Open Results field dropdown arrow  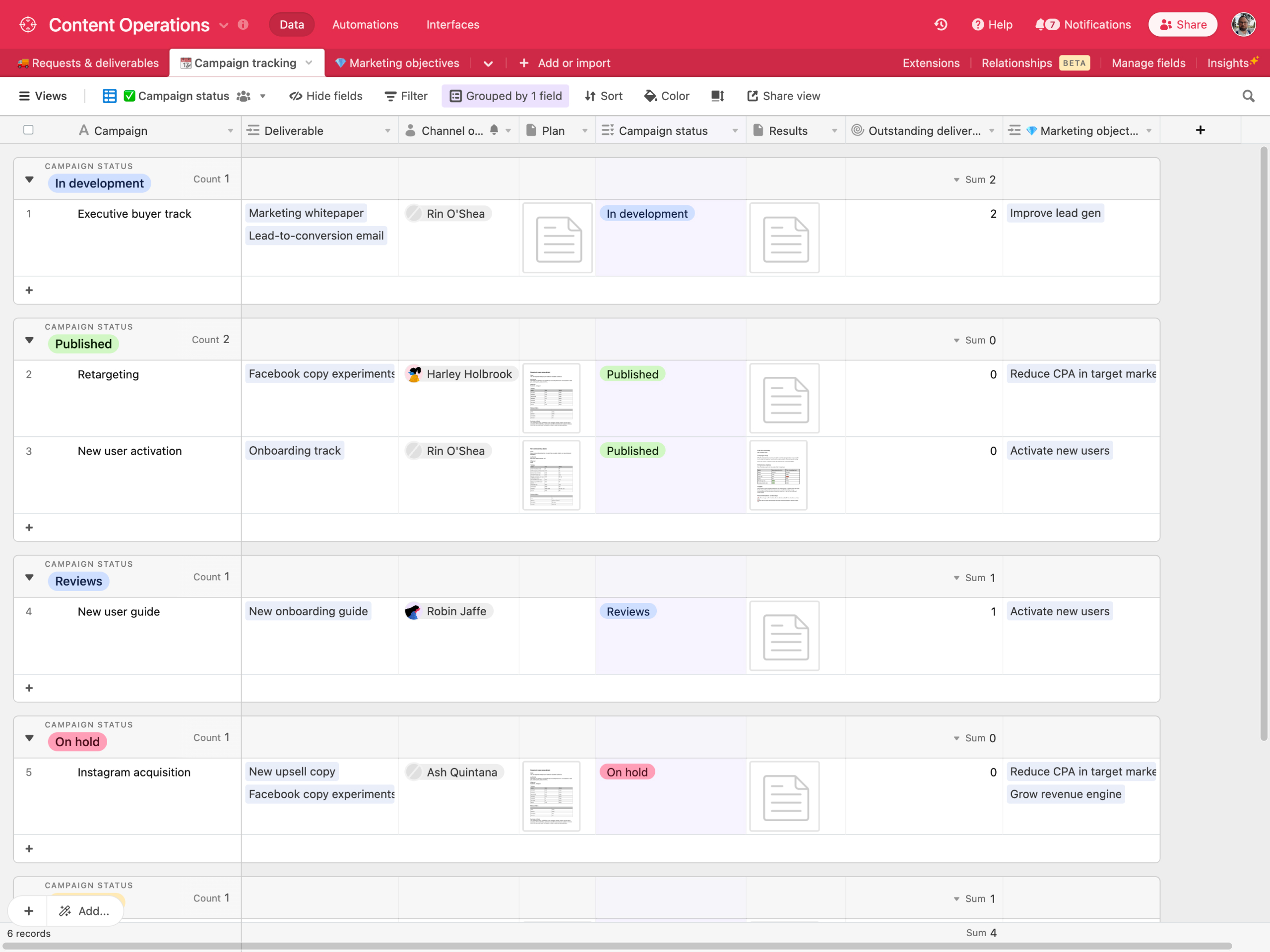[834, 131]
